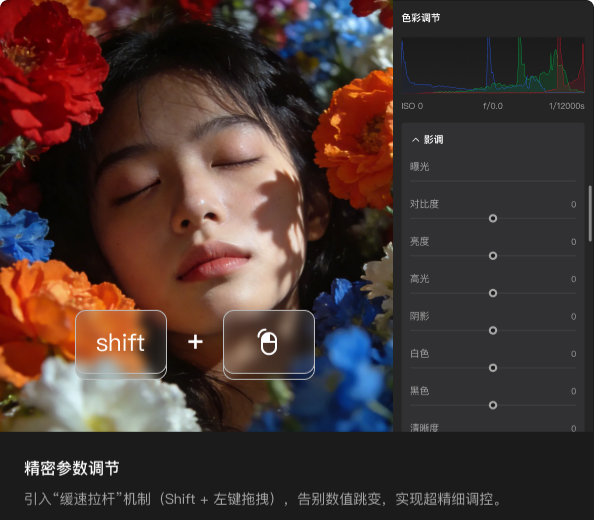Click the 亮度 slider handle
Viewport: 594px width, 520px height.
(493, 256)
